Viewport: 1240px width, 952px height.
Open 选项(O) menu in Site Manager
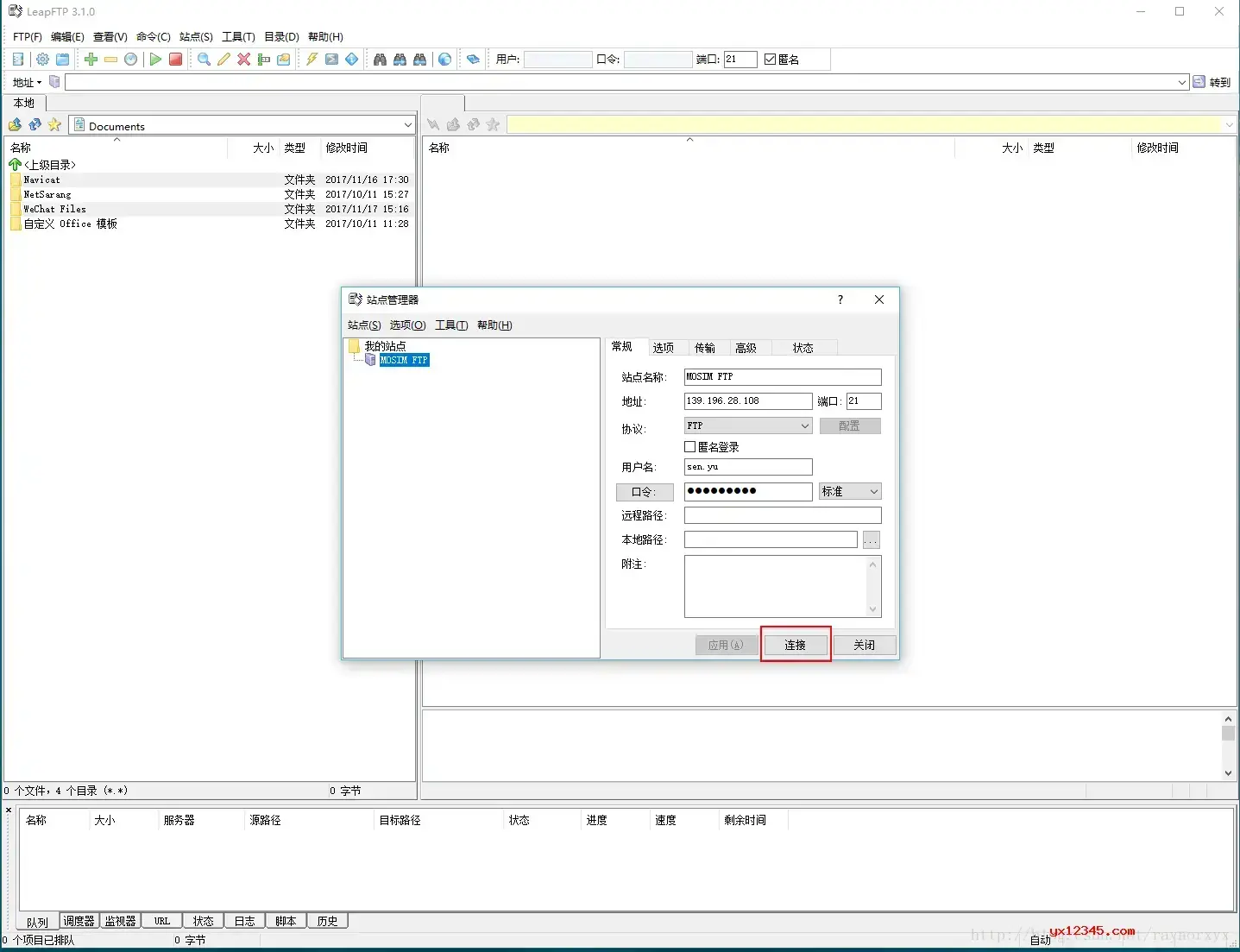[407, 325]
